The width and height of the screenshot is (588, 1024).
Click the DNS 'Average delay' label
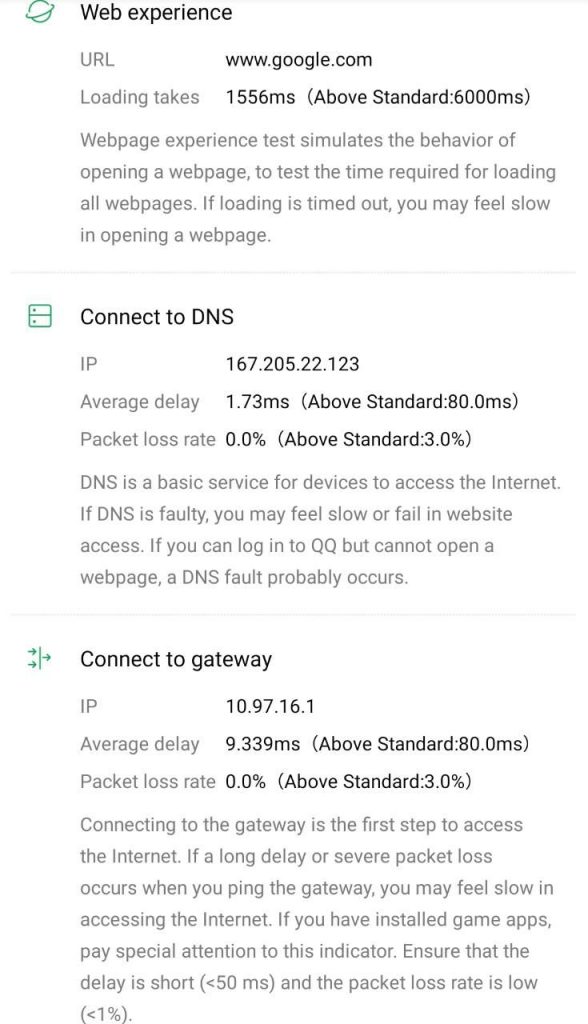[x=140, y=402]
